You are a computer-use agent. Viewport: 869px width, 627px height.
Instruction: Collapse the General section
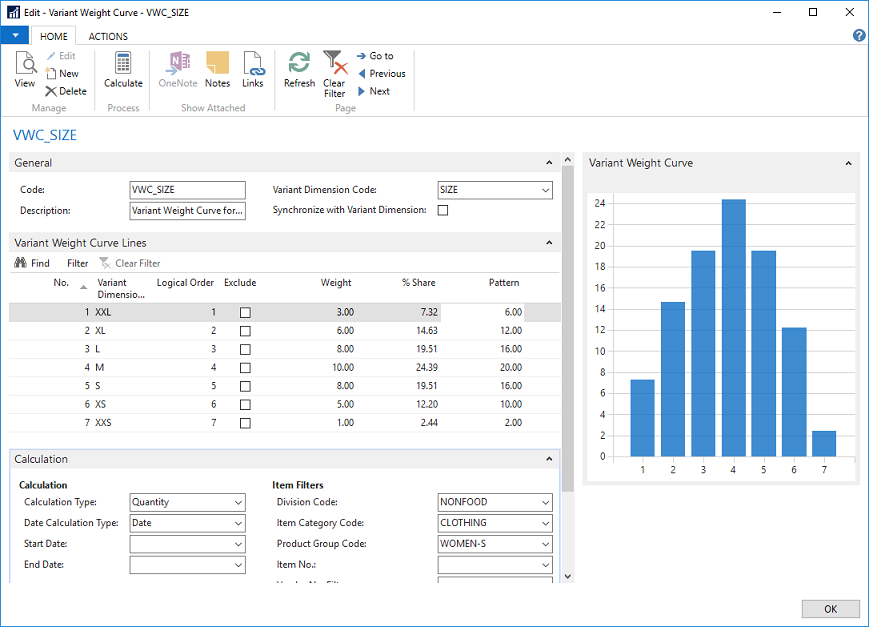point(548,163)
